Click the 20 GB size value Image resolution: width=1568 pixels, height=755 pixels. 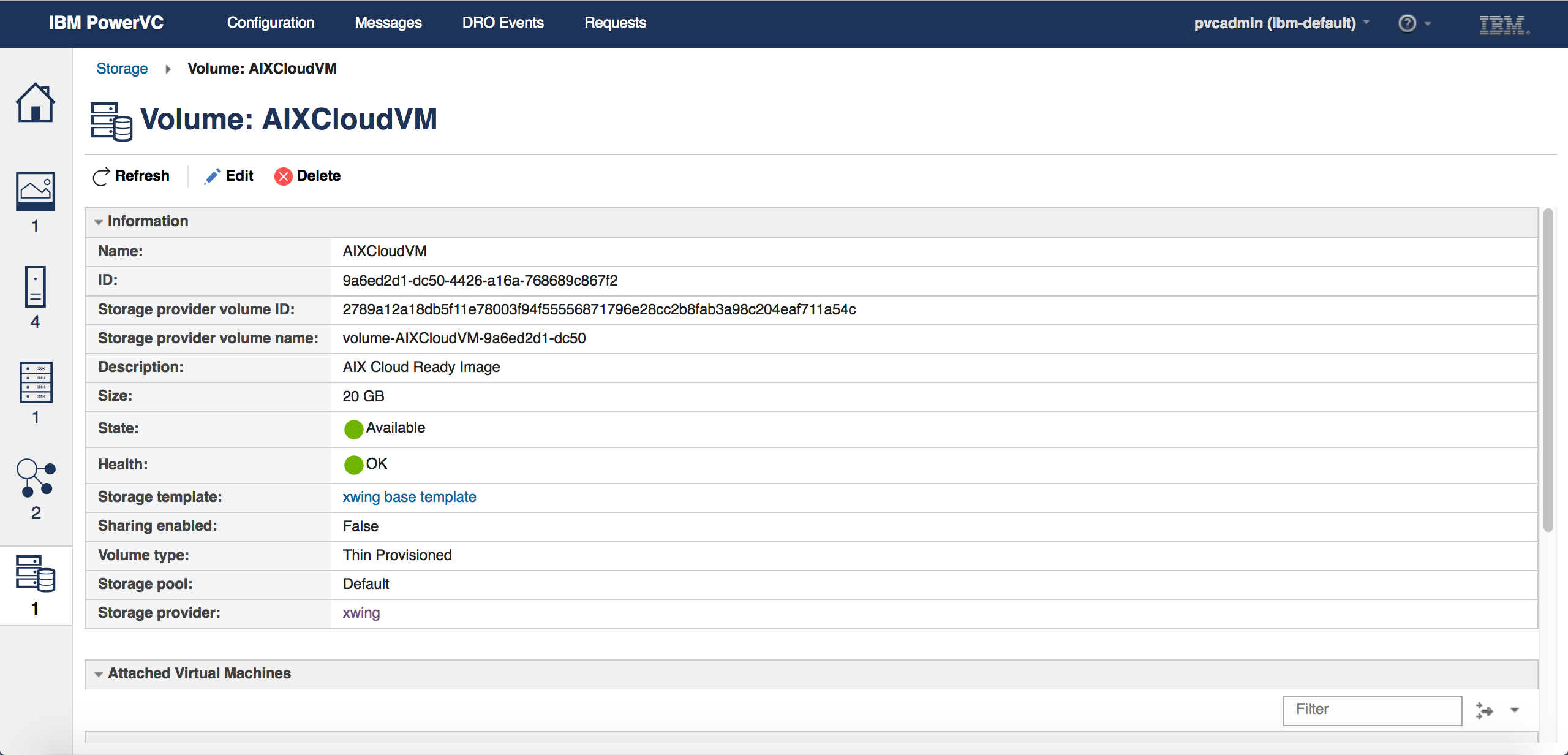tap(363, 396)
